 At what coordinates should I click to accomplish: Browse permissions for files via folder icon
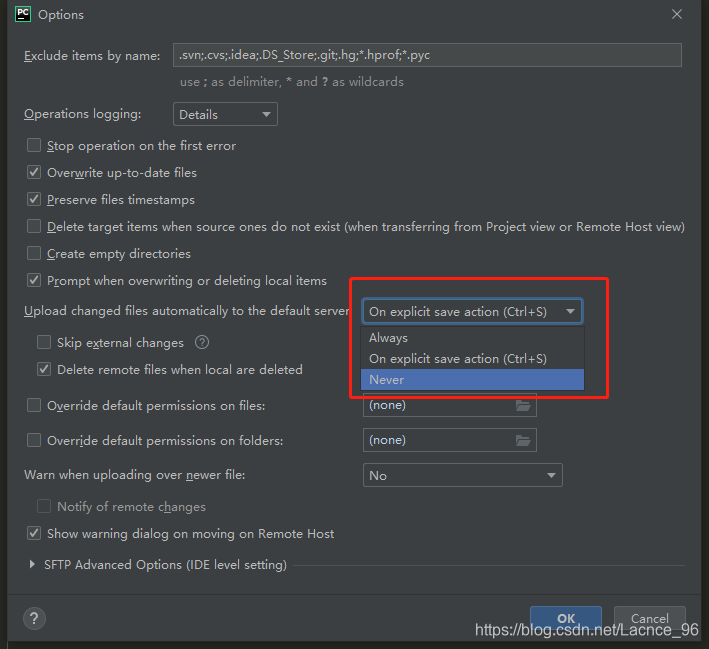523,405
